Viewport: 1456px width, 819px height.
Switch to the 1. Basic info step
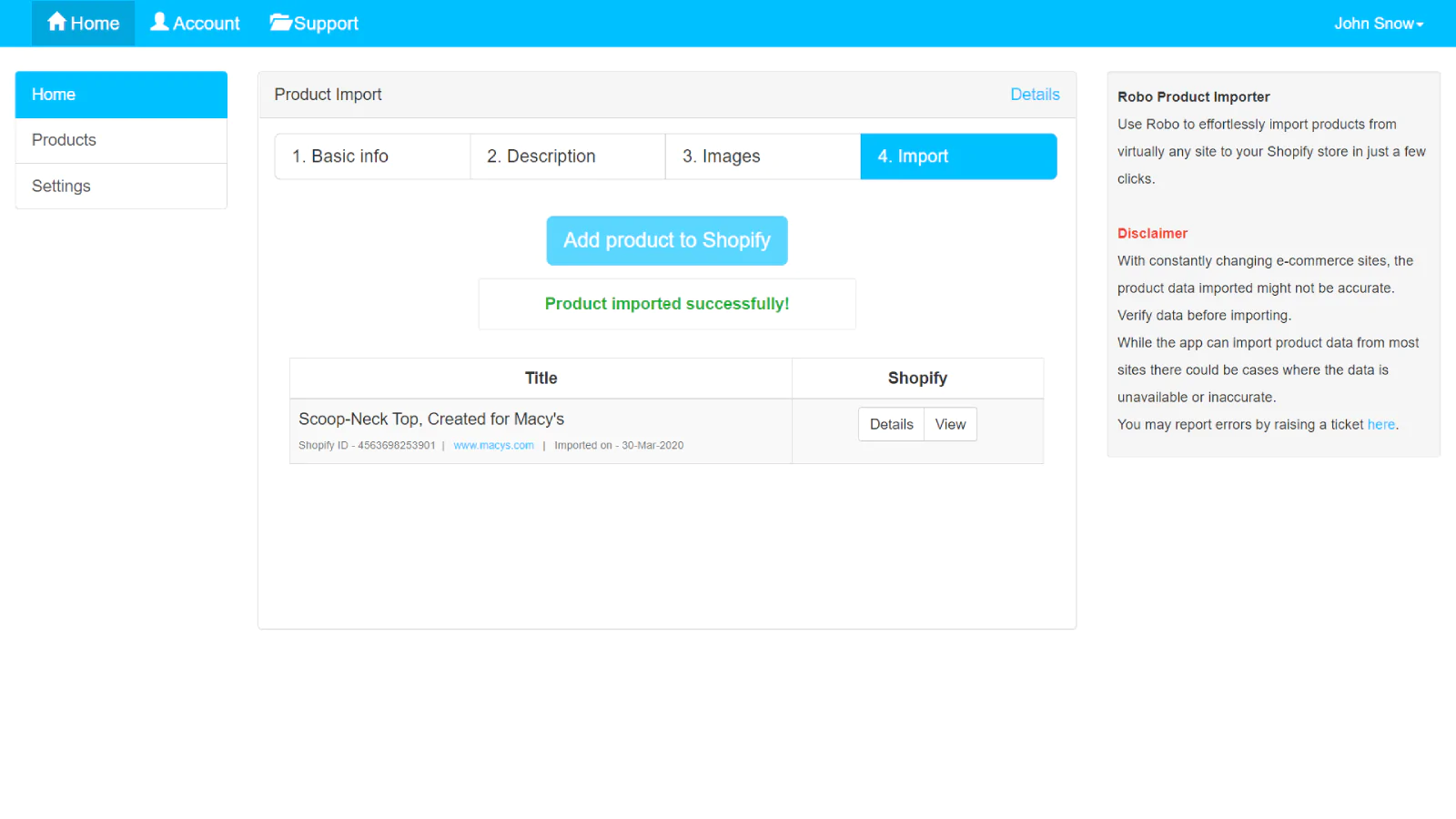pyautogui.click(x=372, y=157)
